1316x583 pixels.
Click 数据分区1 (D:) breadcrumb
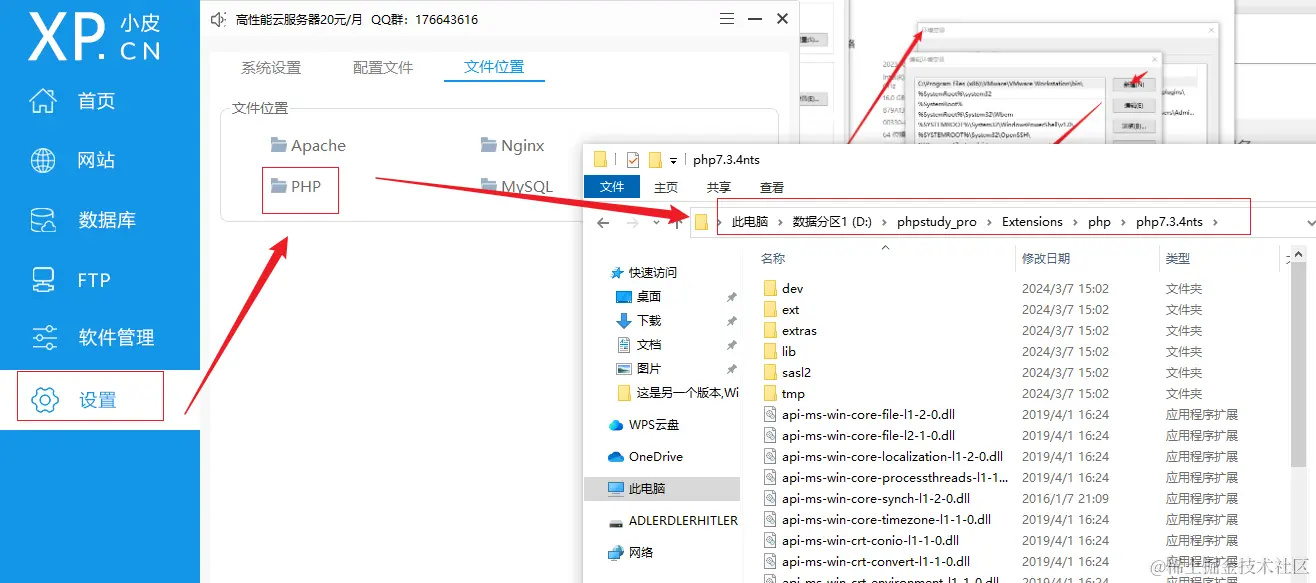click(832, 222)
